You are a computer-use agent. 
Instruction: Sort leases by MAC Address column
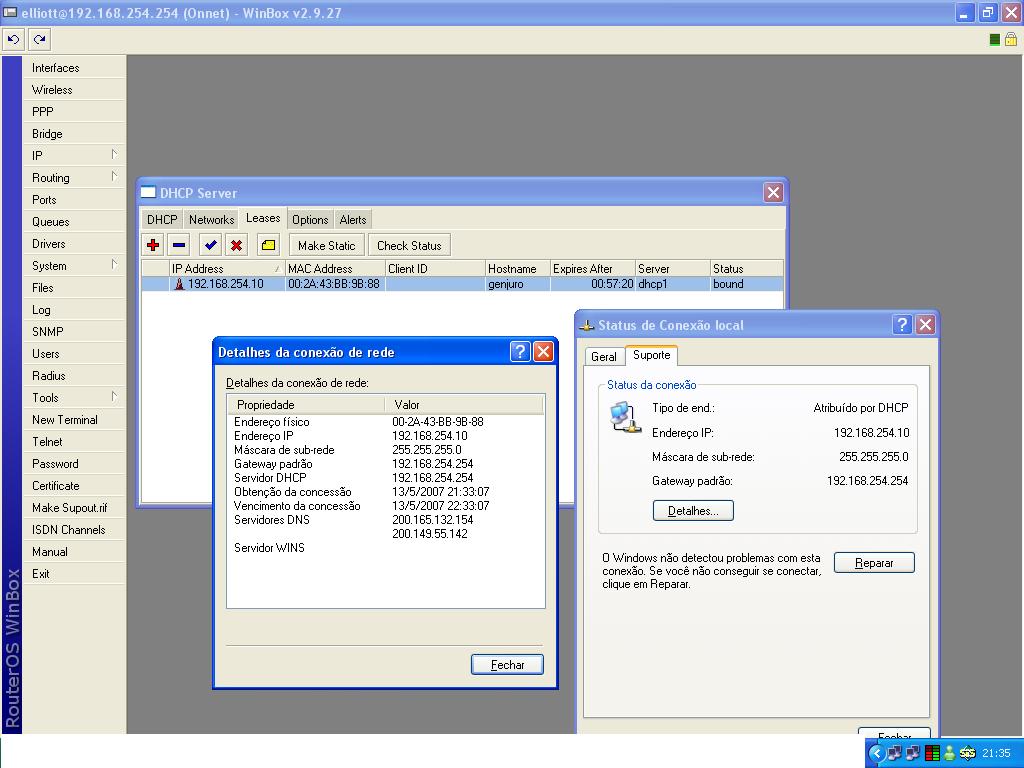pos(335,268)
